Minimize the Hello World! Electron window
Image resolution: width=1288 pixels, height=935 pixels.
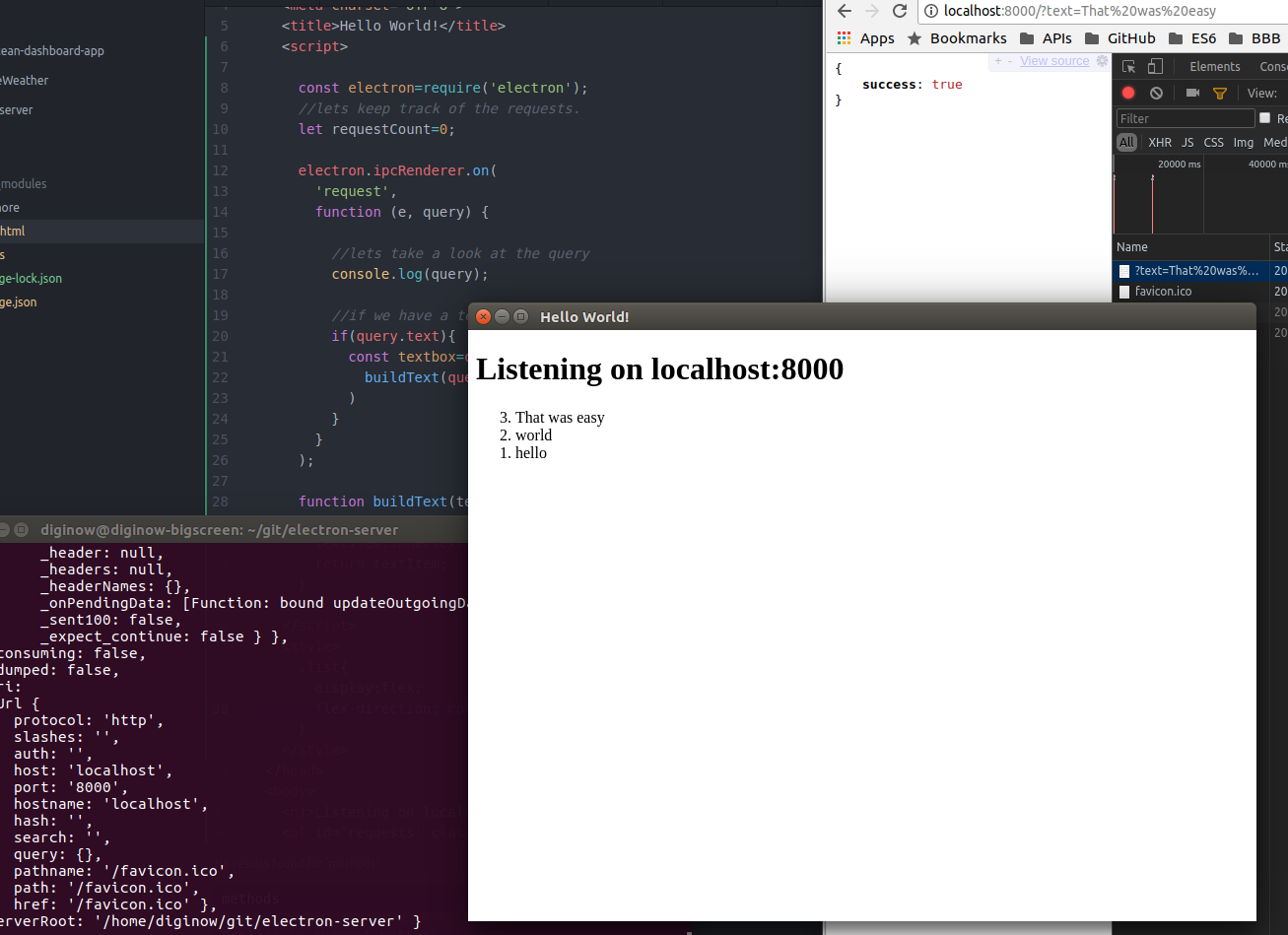click(x=502, y=316)
